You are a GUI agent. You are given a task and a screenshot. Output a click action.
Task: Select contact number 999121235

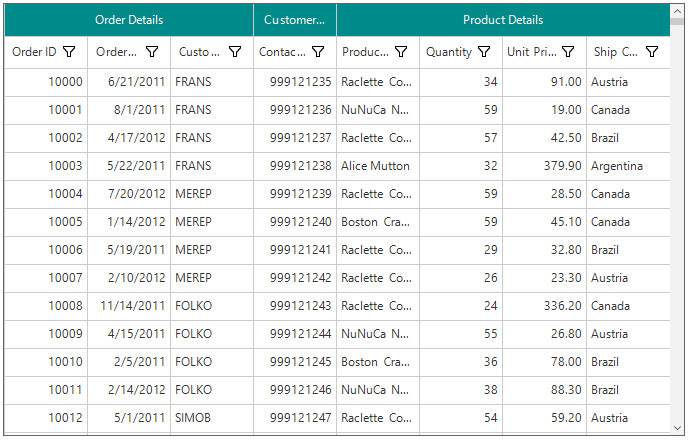click(295, 82)
